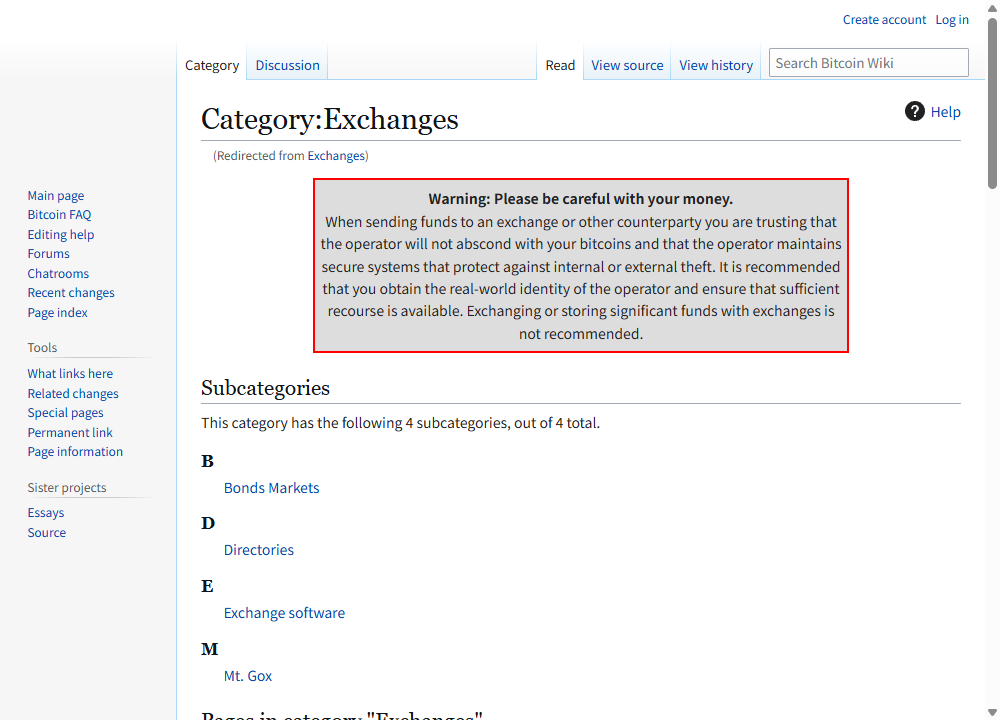Click the vertical page scrollbar thumb
This screenshot has height=720, width=1000.
(992, 102)
